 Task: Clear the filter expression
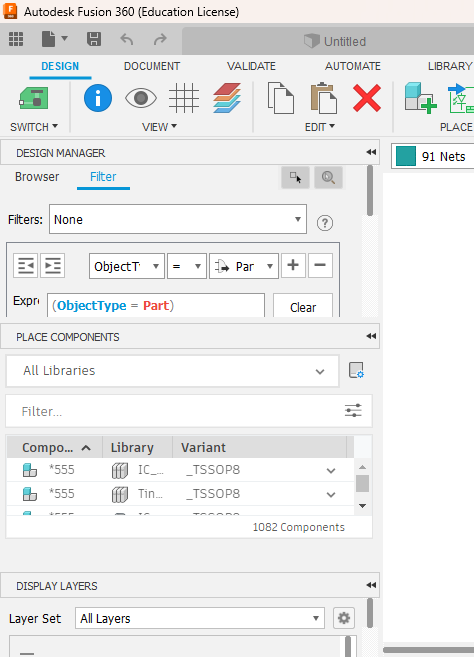click(303, 306)
